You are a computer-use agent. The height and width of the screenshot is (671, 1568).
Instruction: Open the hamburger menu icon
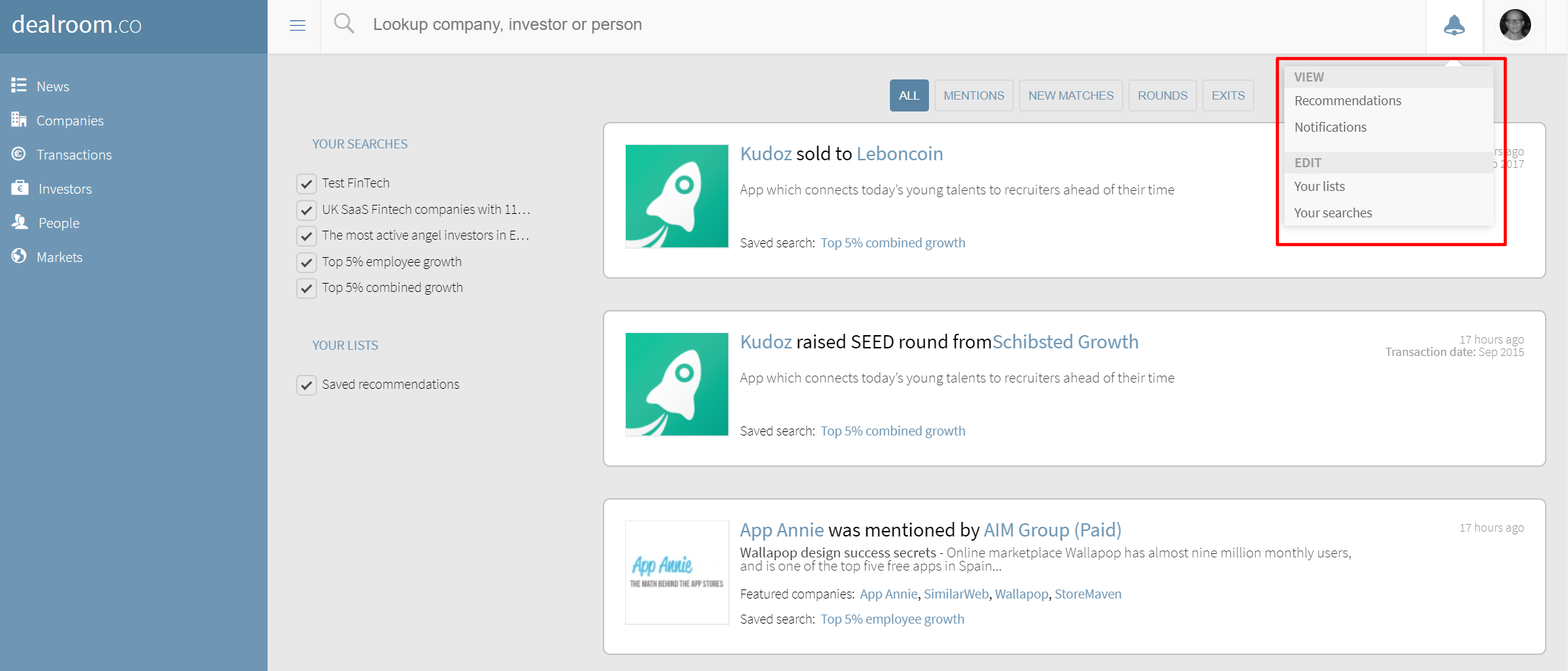(x=298, y=26)
